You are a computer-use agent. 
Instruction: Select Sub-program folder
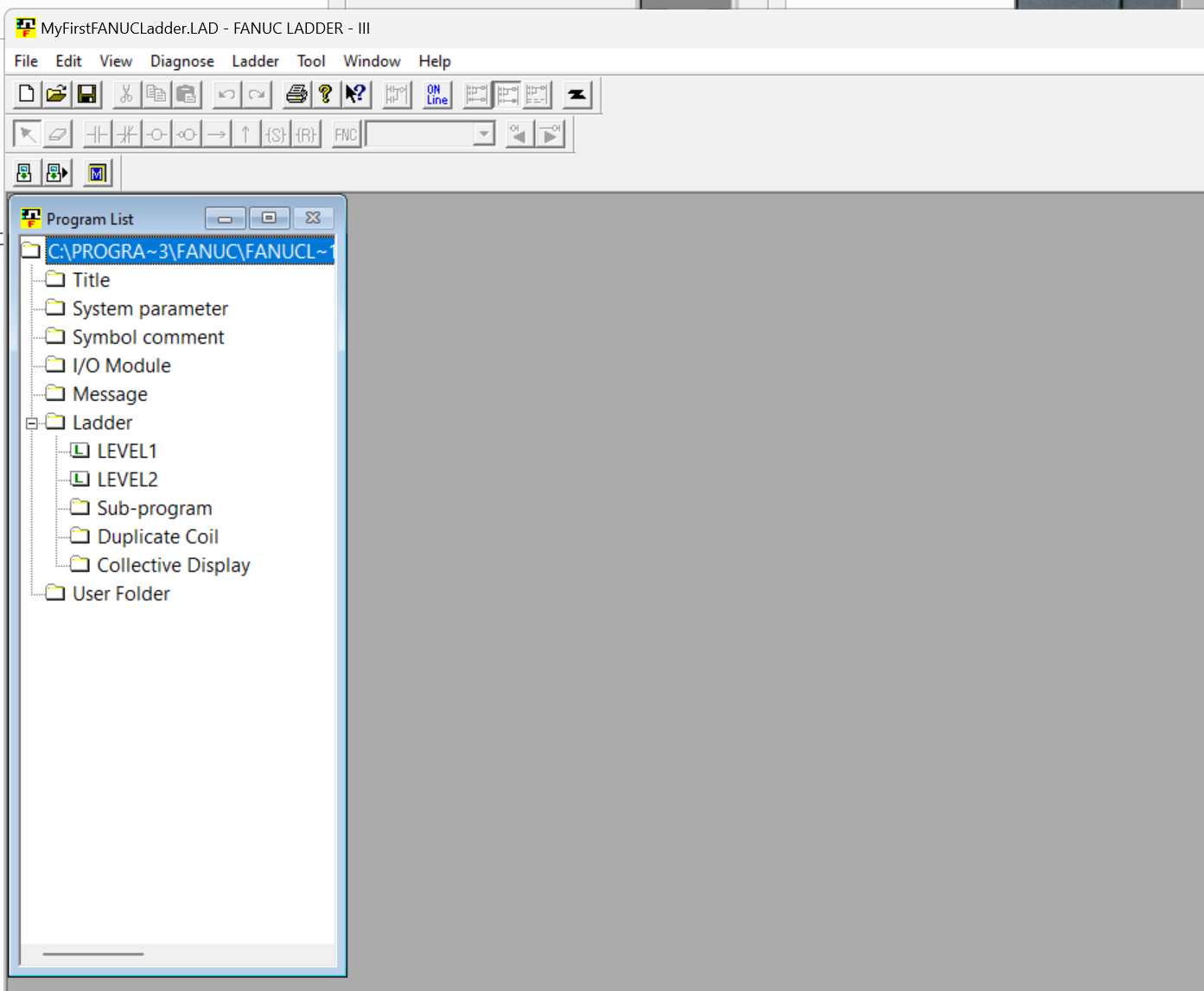155,508
